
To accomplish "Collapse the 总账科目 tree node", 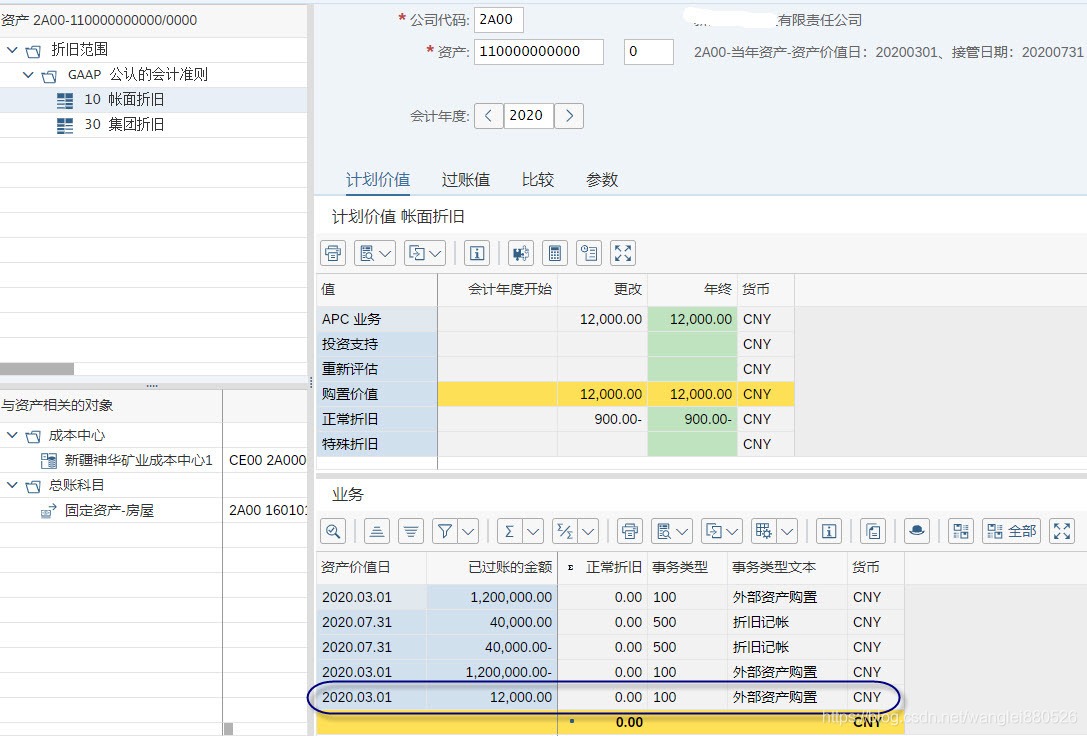I will click(12, 485).
